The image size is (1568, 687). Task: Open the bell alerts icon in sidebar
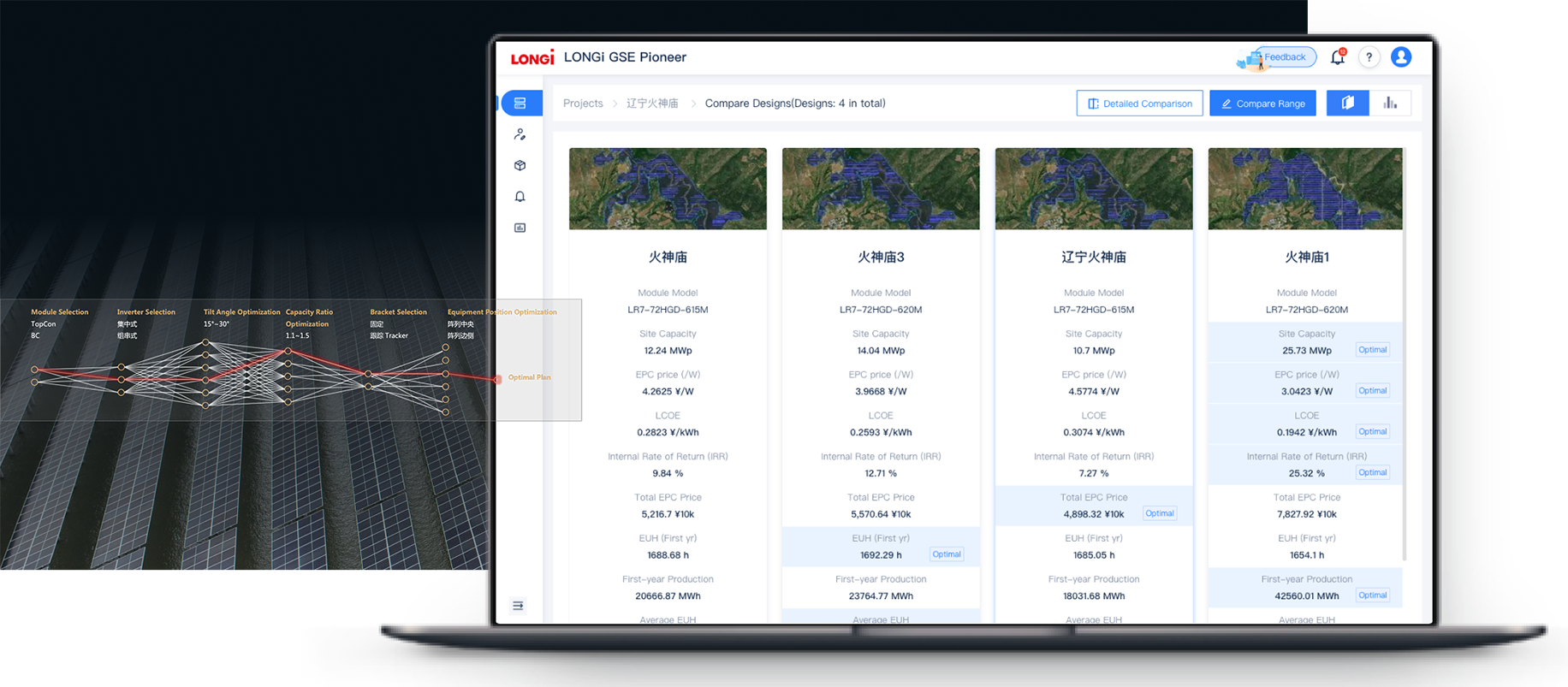click(x=520, y=197)
